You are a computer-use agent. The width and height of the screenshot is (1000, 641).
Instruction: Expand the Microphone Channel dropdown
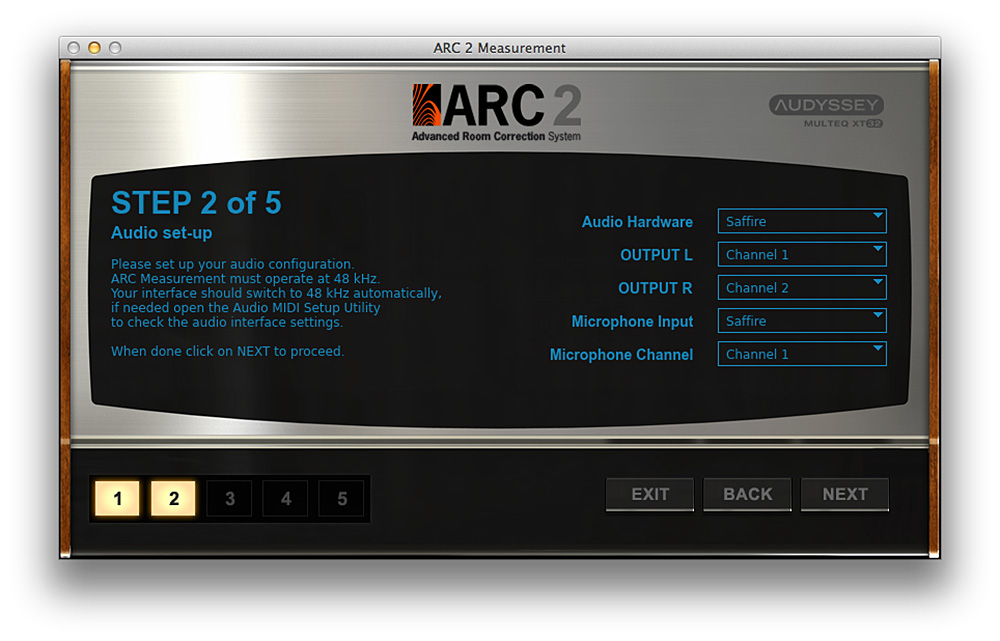(802, 354)
